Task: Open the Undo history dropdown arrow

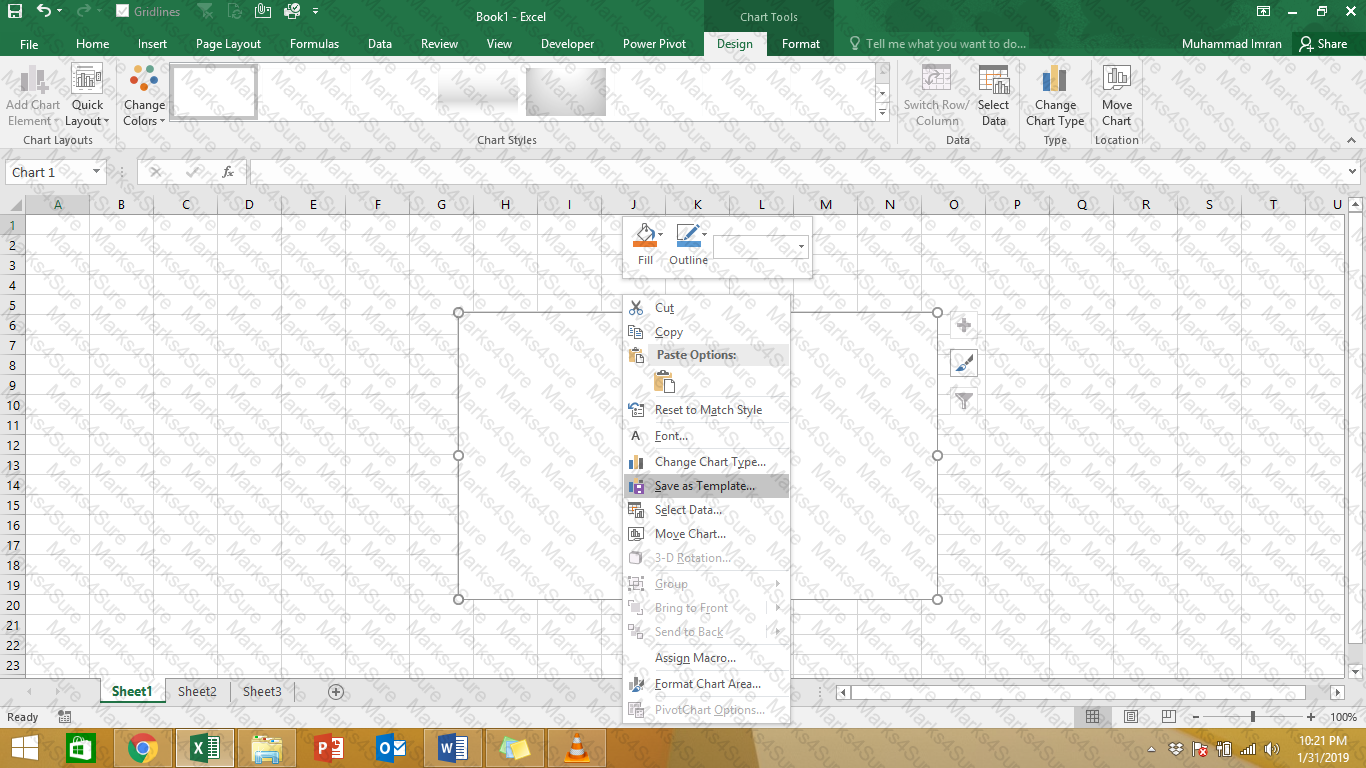Action: tap(60, 12)
